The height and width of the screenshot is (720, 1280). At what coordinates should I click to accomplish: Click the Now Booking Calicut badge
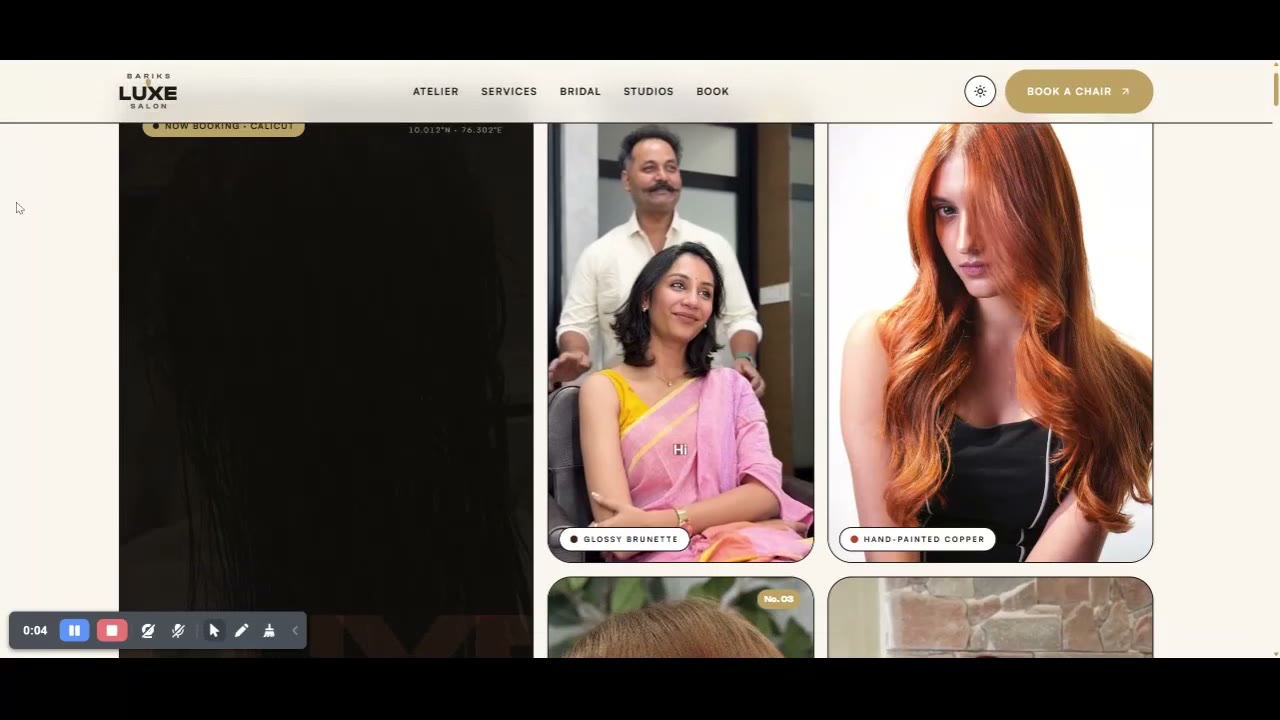(x=223, y=128)
